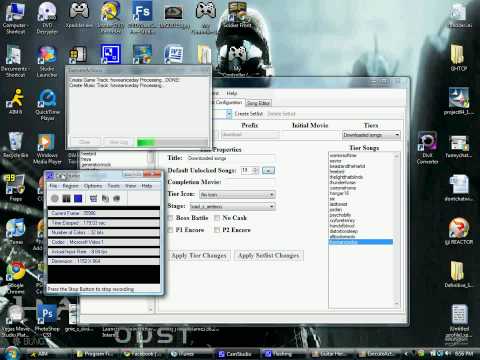
Task: Open the GHTCP folder on desktop
Action: [459, 57]
